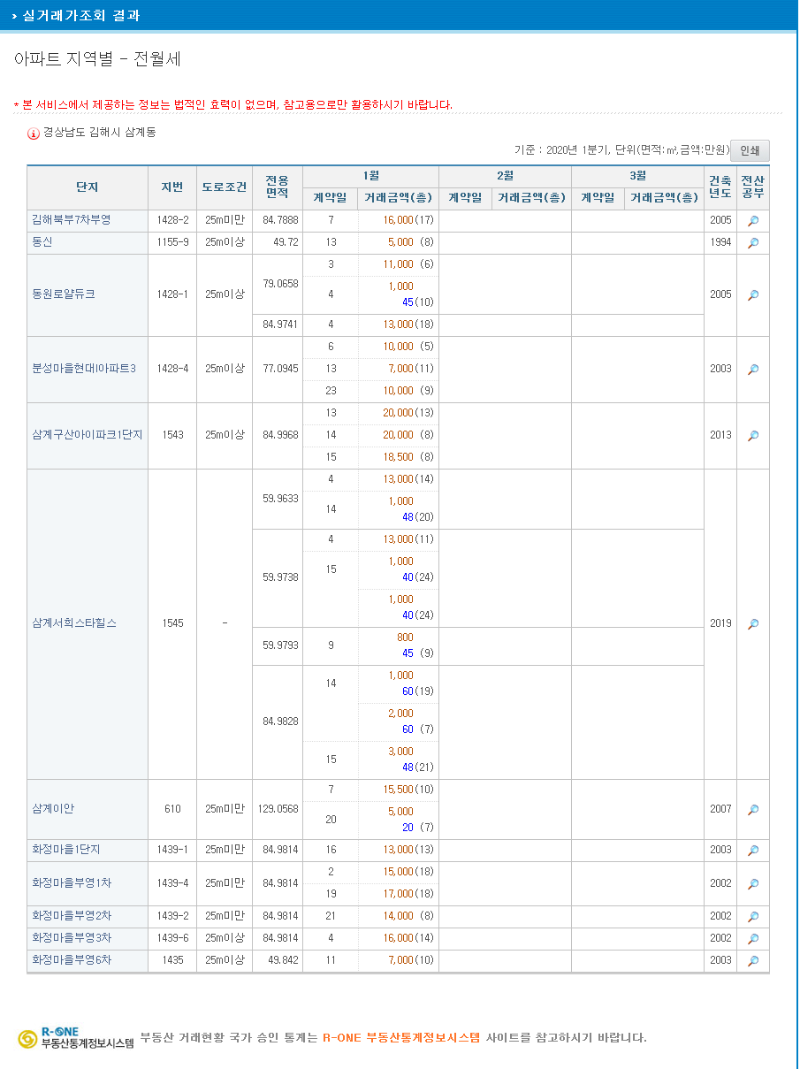Viewport: 800px width, 1069px height.
Task: Select complex name 삼계구산아이파크1단지
Action: (x=87, y=434)
